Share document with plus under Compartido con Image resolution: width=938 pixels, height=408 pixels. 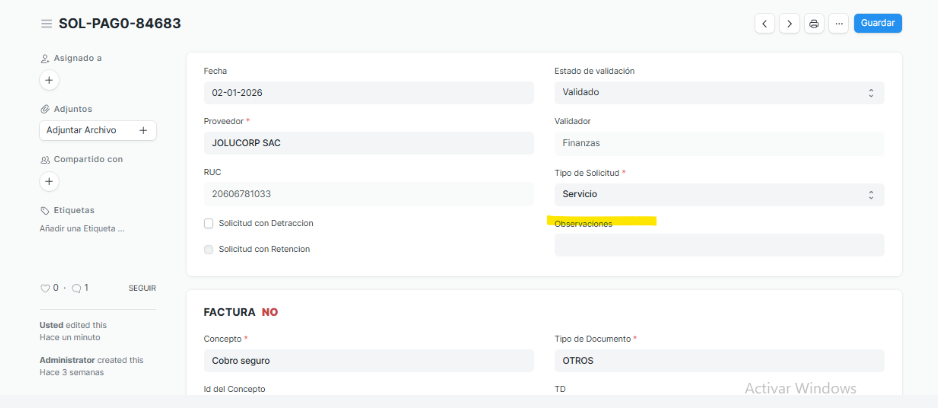[50, 181]
